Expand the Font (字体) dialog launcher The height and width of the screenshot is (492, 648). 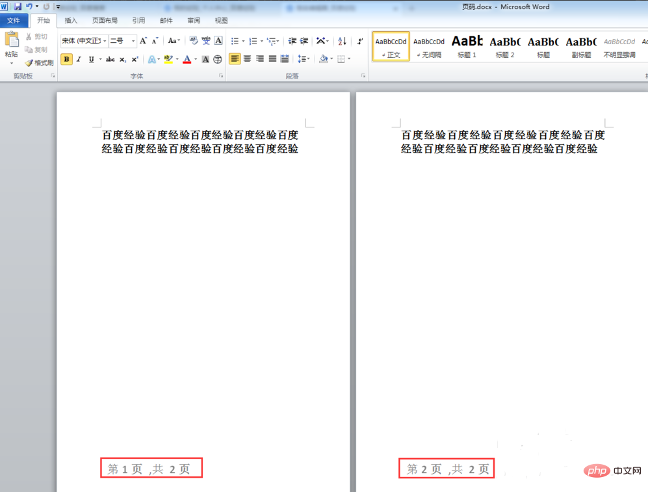click(x=219, y=76)
